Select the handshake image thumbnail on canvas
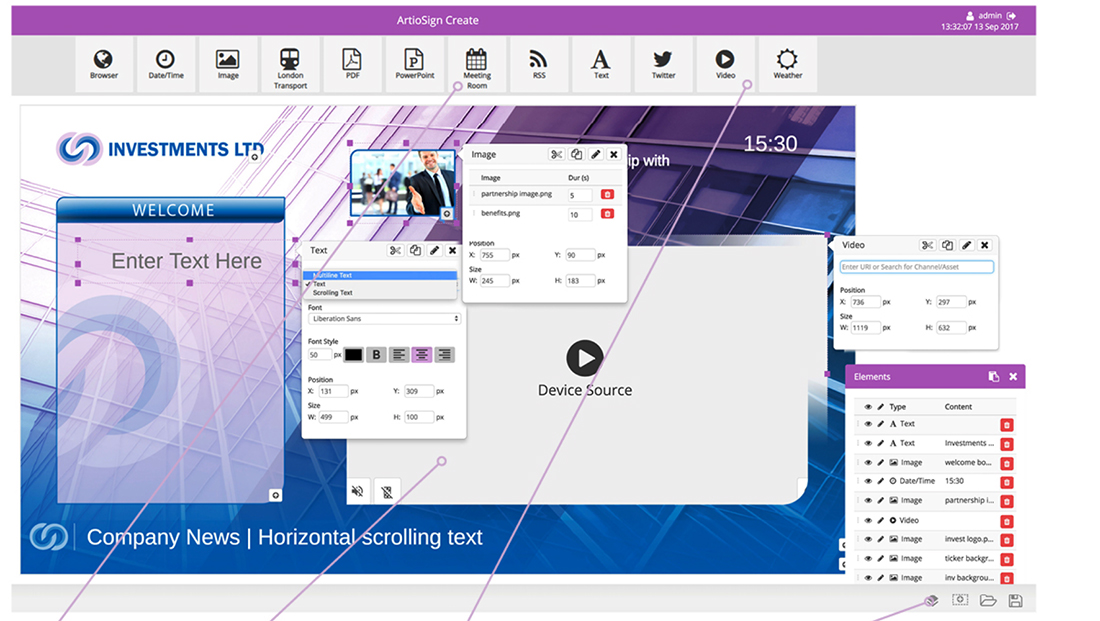Screen dimensions: 1100x621 coord(403,183)
